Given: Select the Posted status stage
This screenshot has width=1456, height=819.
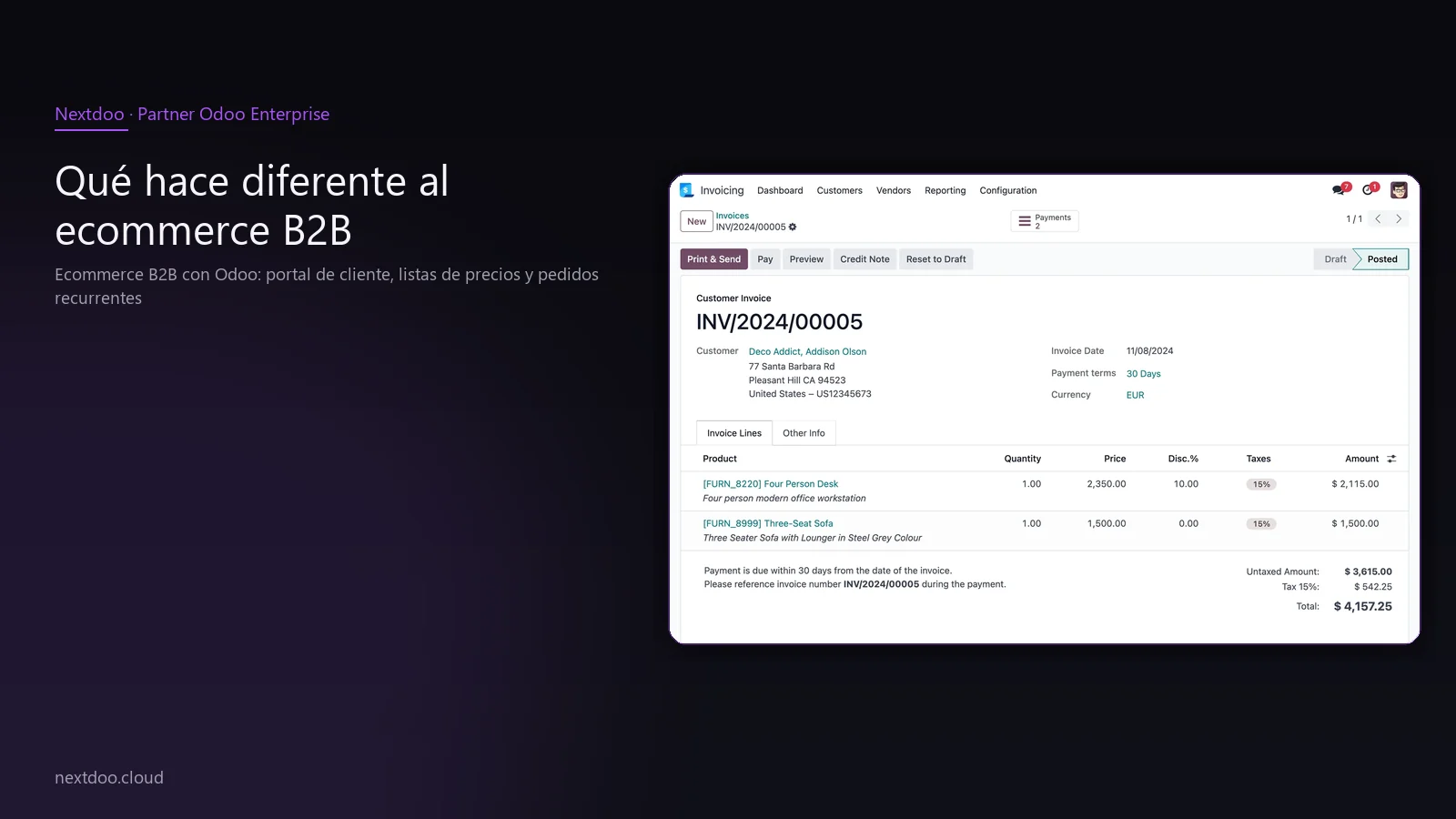Looking at the screenshot, I should [x=1382, y=259].
